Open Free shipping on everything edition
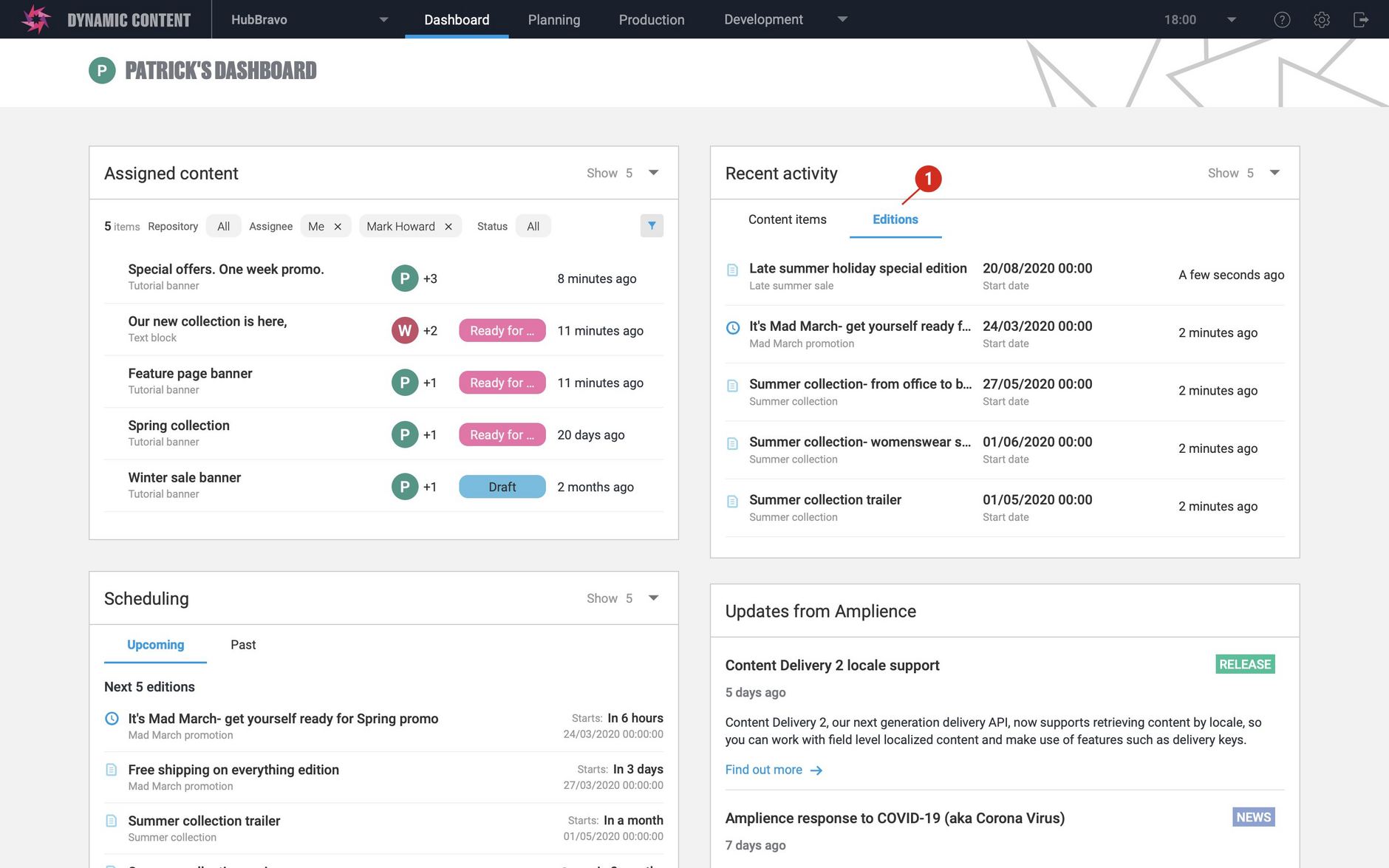 click(x=233, y=770)
